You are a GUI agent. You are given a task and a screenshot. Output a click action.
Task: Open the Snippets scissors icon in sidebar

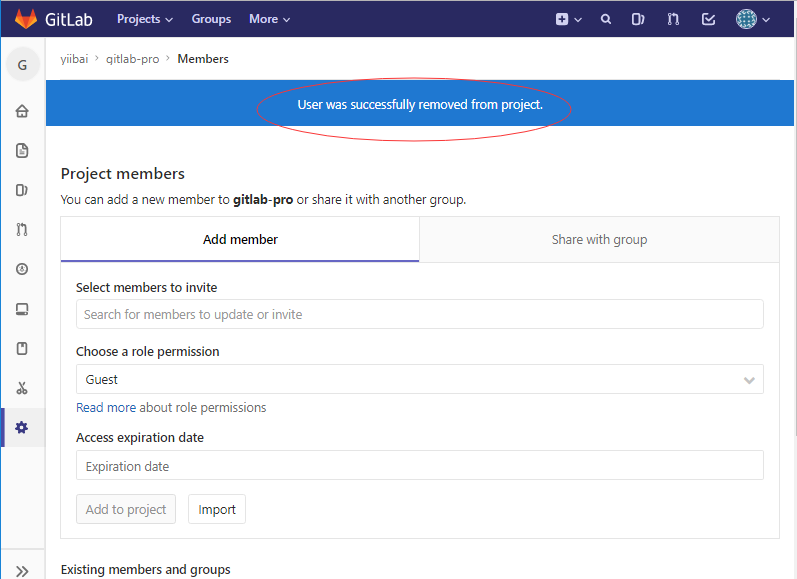[22, 388]
